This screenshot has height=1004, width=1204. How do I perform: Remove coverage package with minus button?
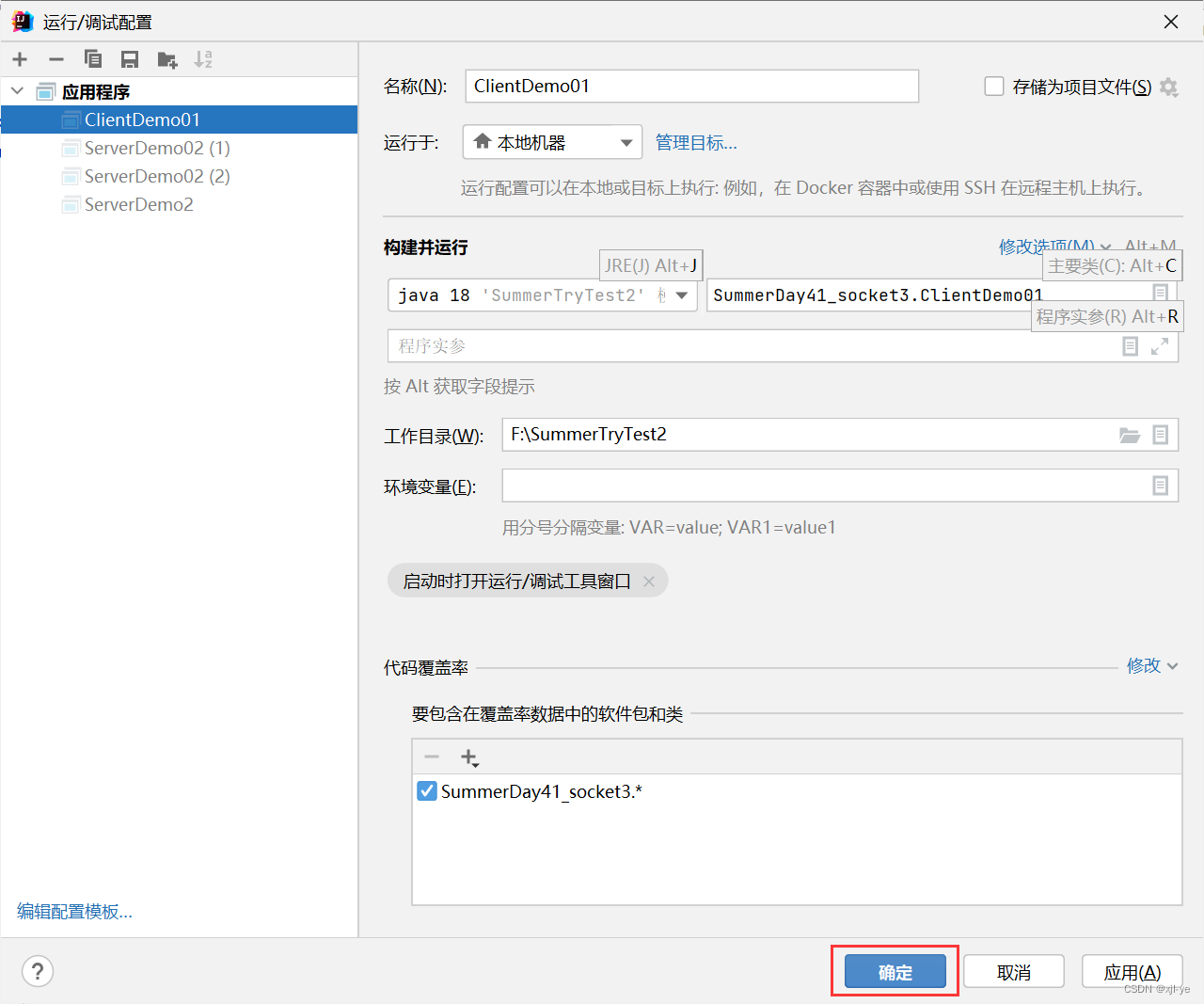432,757
